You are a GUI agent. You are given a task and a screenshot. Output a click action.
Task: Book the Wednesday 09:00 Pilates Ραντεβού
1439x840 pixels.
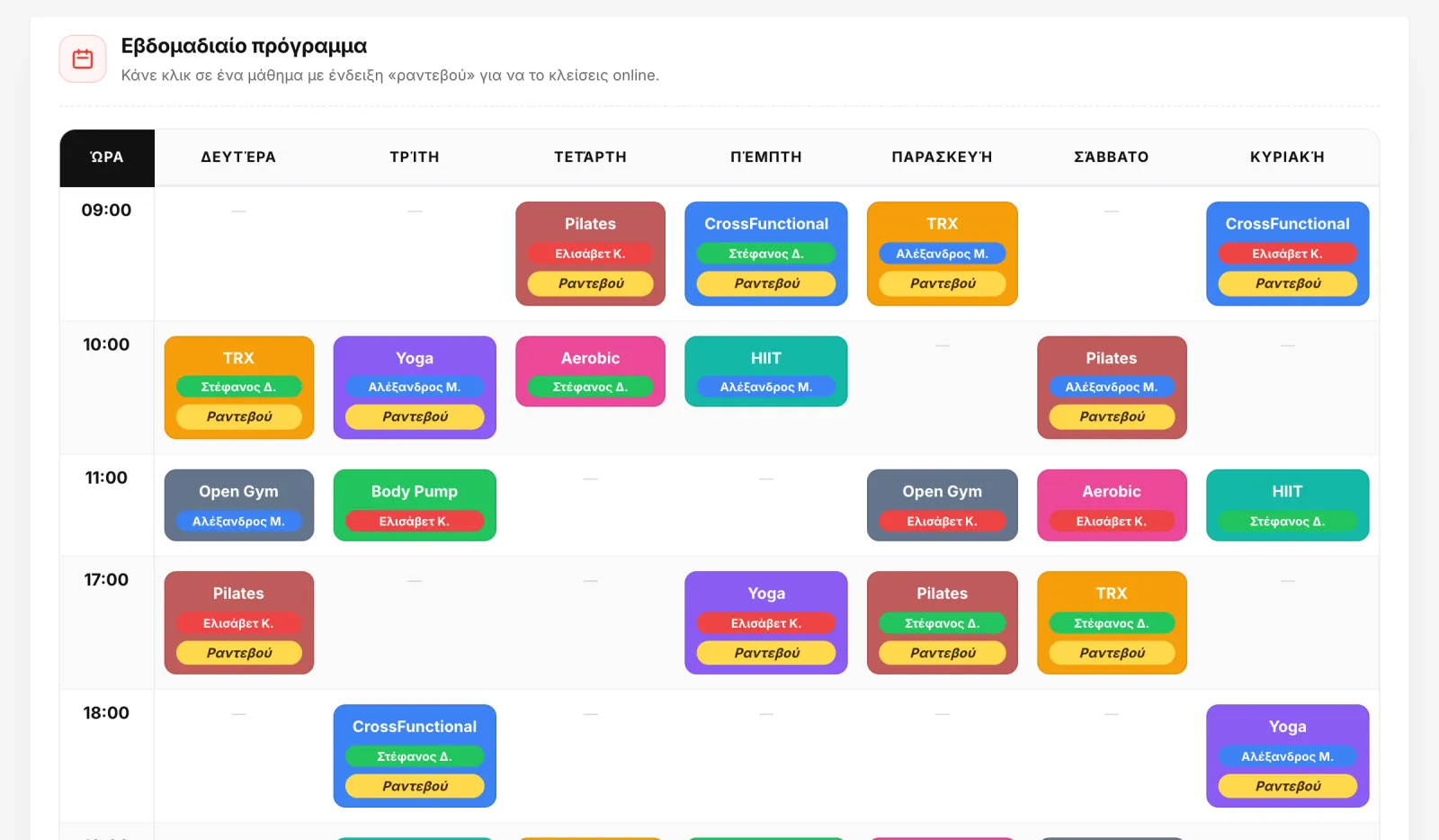point(590,283)
